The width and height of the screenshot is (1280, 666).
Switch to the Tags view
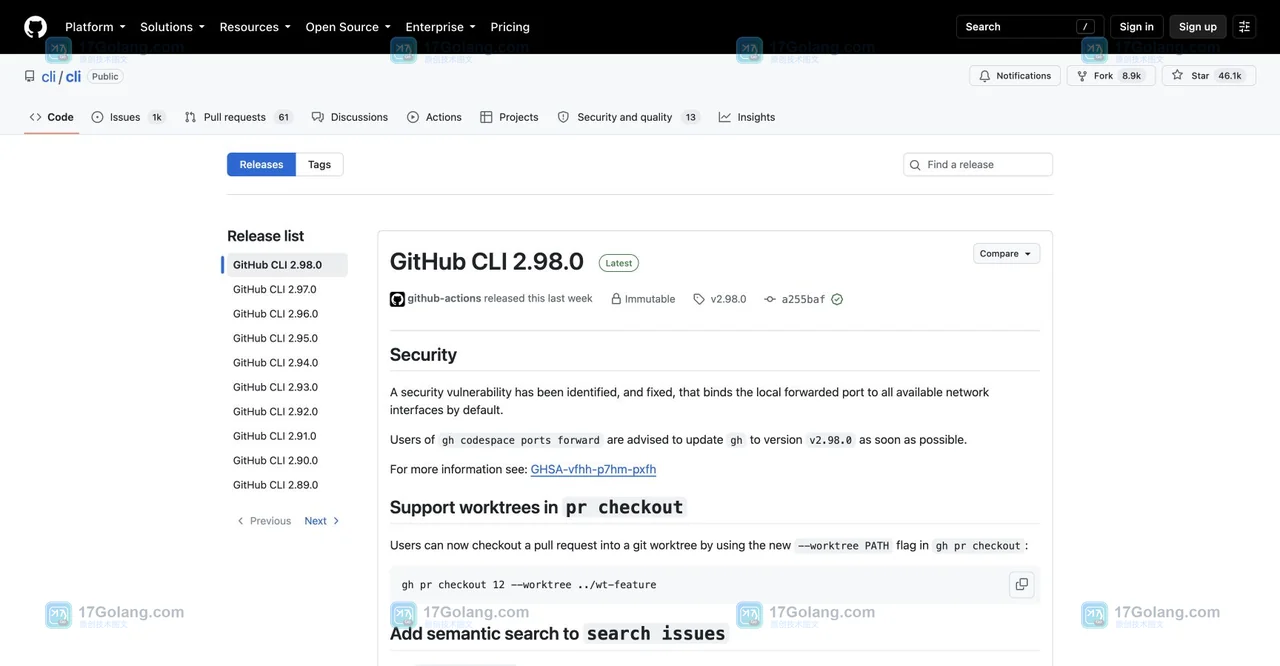pos(320,165)
